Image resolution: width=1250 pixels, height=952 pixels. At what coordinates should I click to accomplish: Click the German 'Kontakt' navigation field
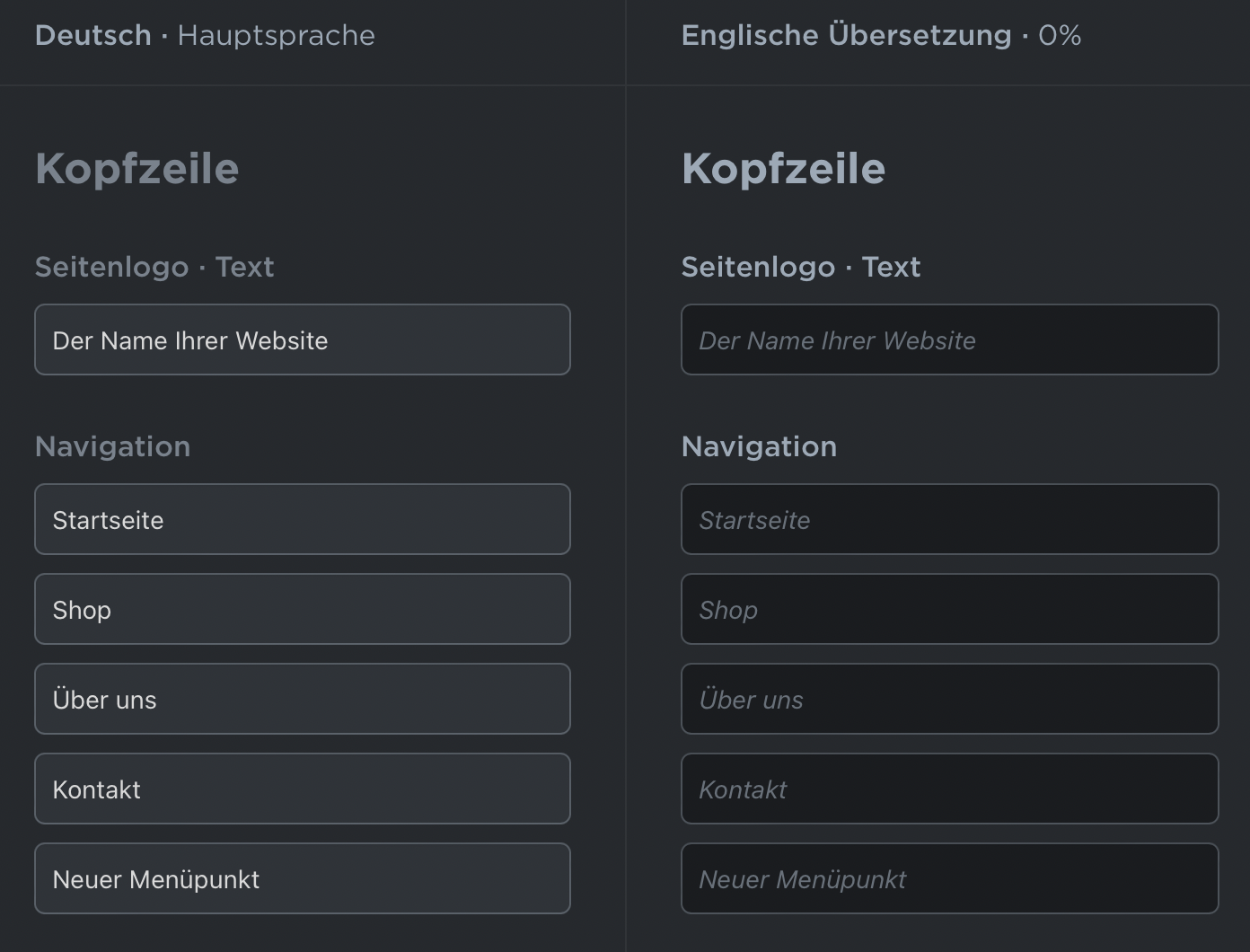(303, 789)
